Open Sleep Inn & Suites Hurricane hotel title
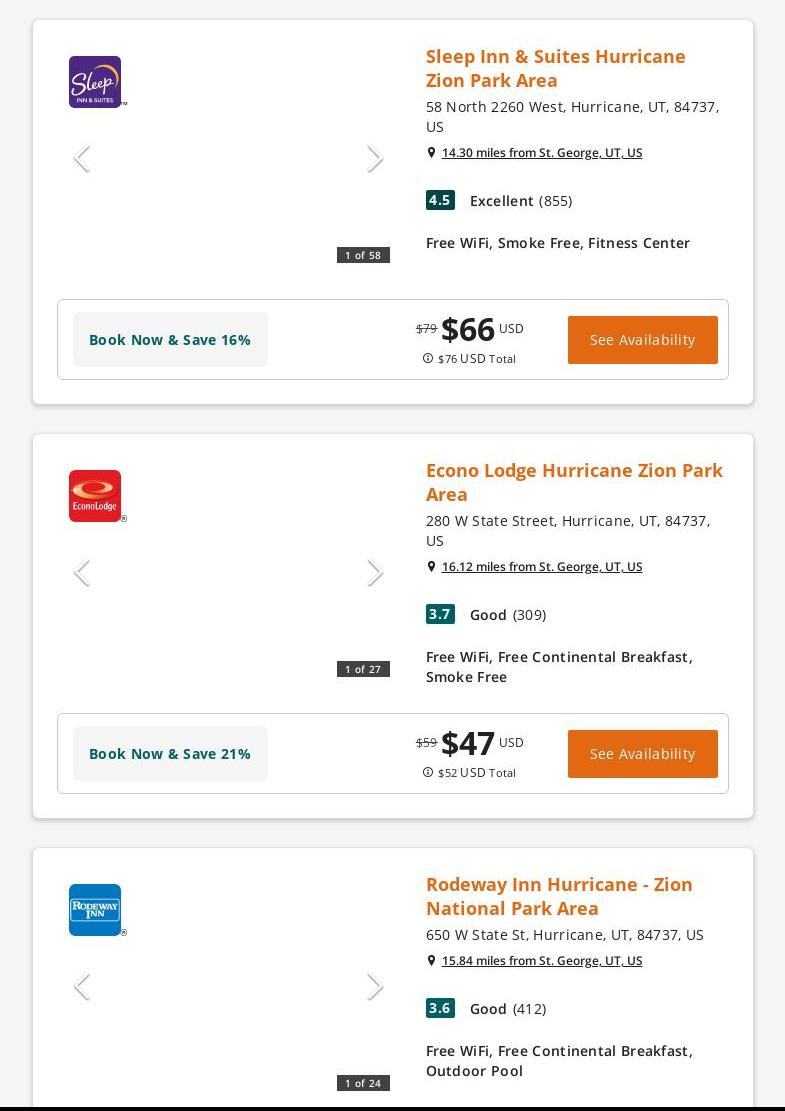 (555, 68)
